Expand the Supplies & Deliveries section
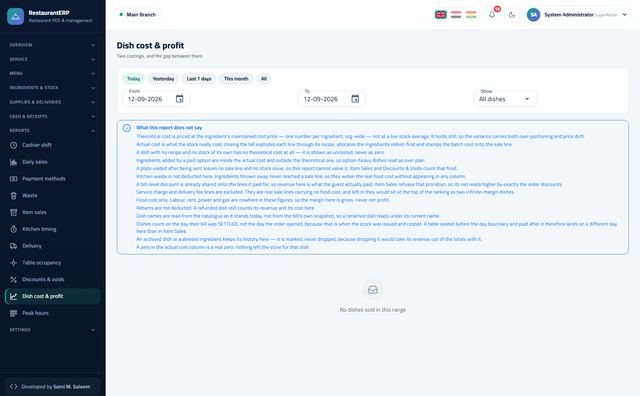 click(x=52, y=102)
